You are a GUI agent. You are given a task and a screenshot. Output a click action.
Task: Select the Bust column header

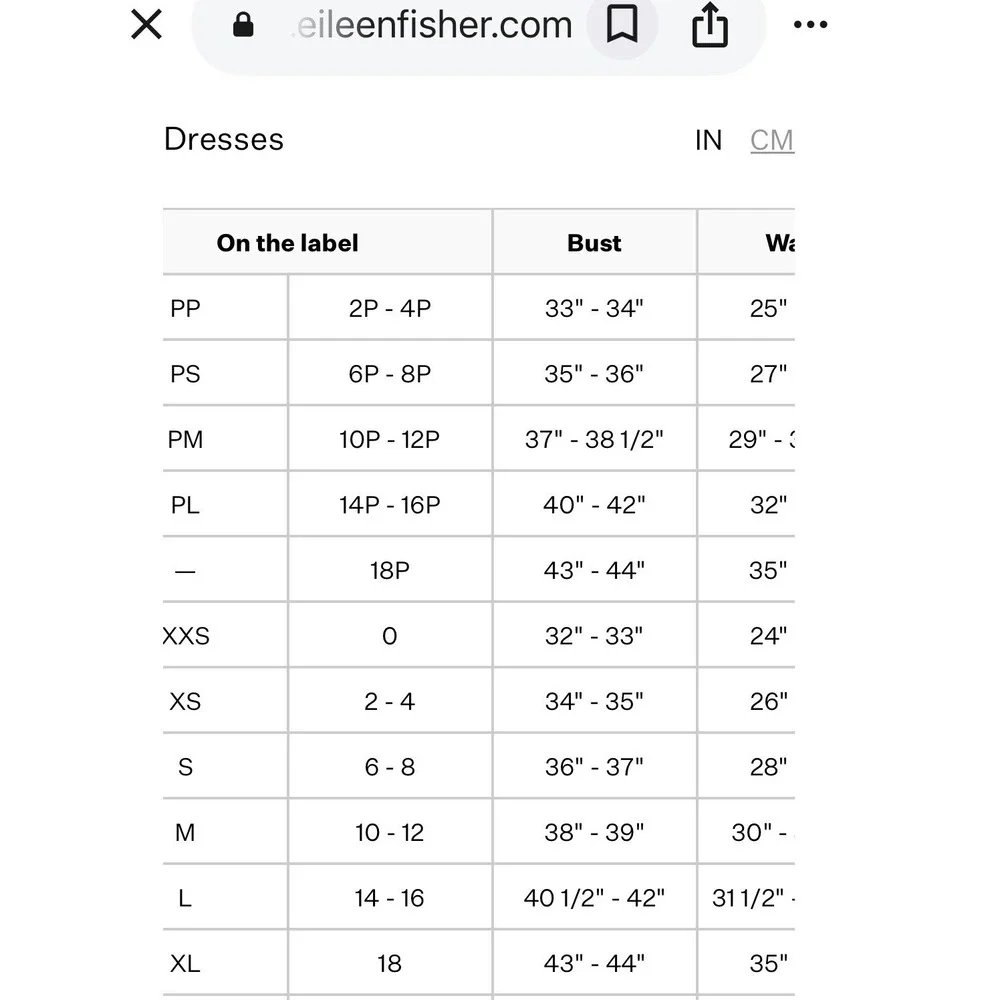(x=594, y=243)
